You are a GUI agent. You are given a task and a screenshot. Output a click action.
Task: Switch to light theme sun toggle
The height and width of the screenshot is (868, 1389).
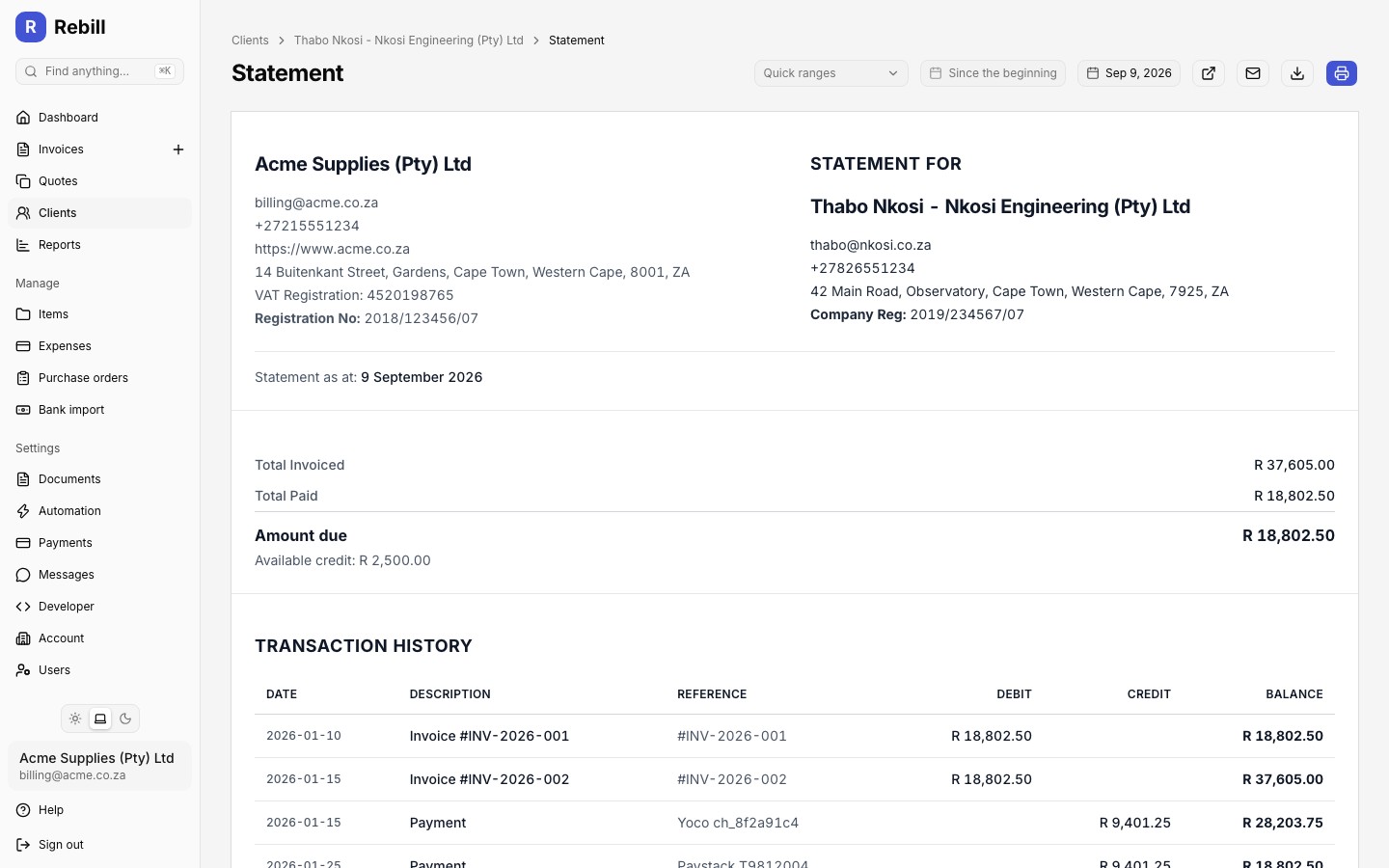pos(75,719)
